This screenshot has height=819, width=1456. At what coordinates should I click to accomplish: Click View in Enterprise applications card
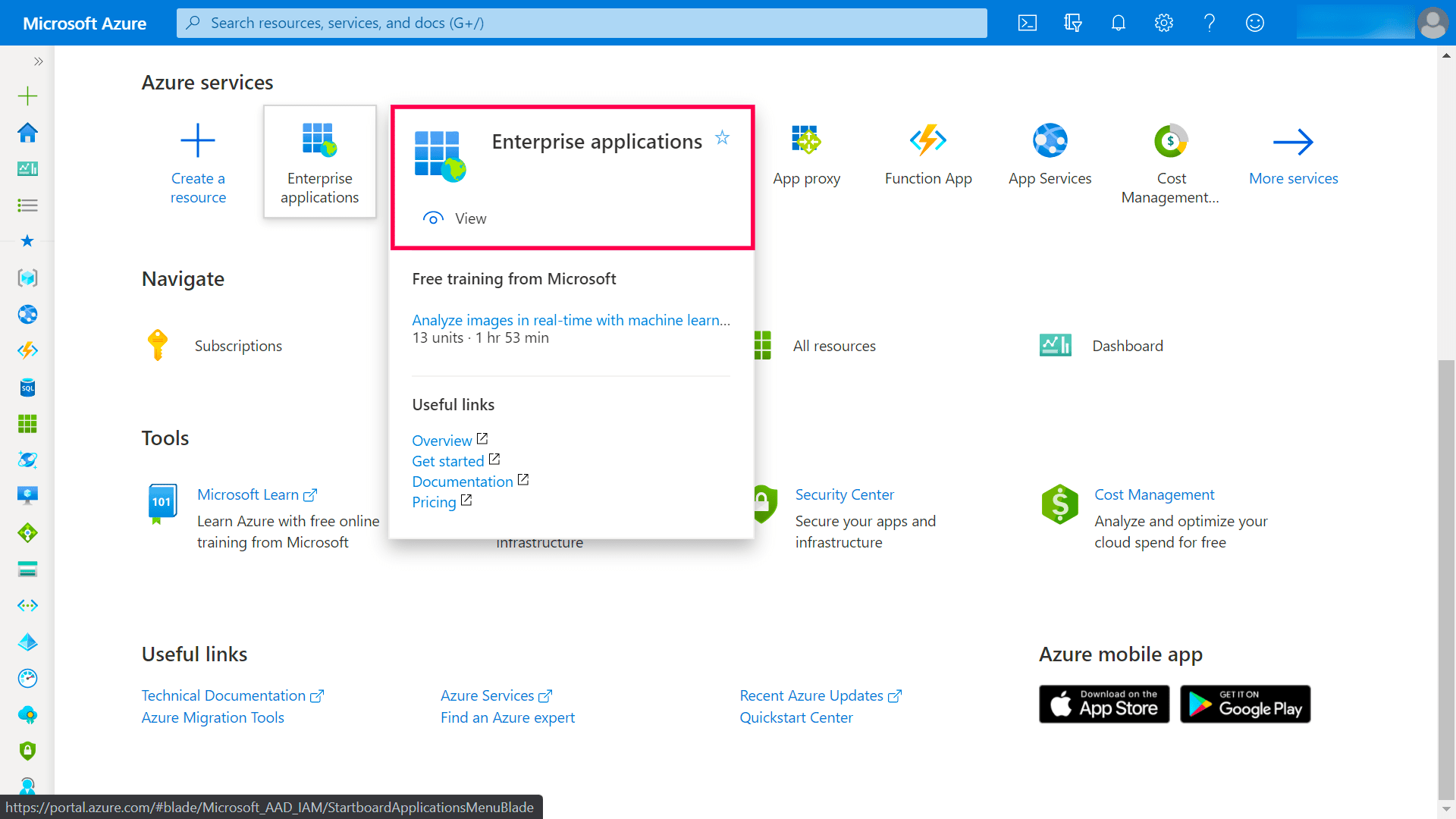[455, 218]
